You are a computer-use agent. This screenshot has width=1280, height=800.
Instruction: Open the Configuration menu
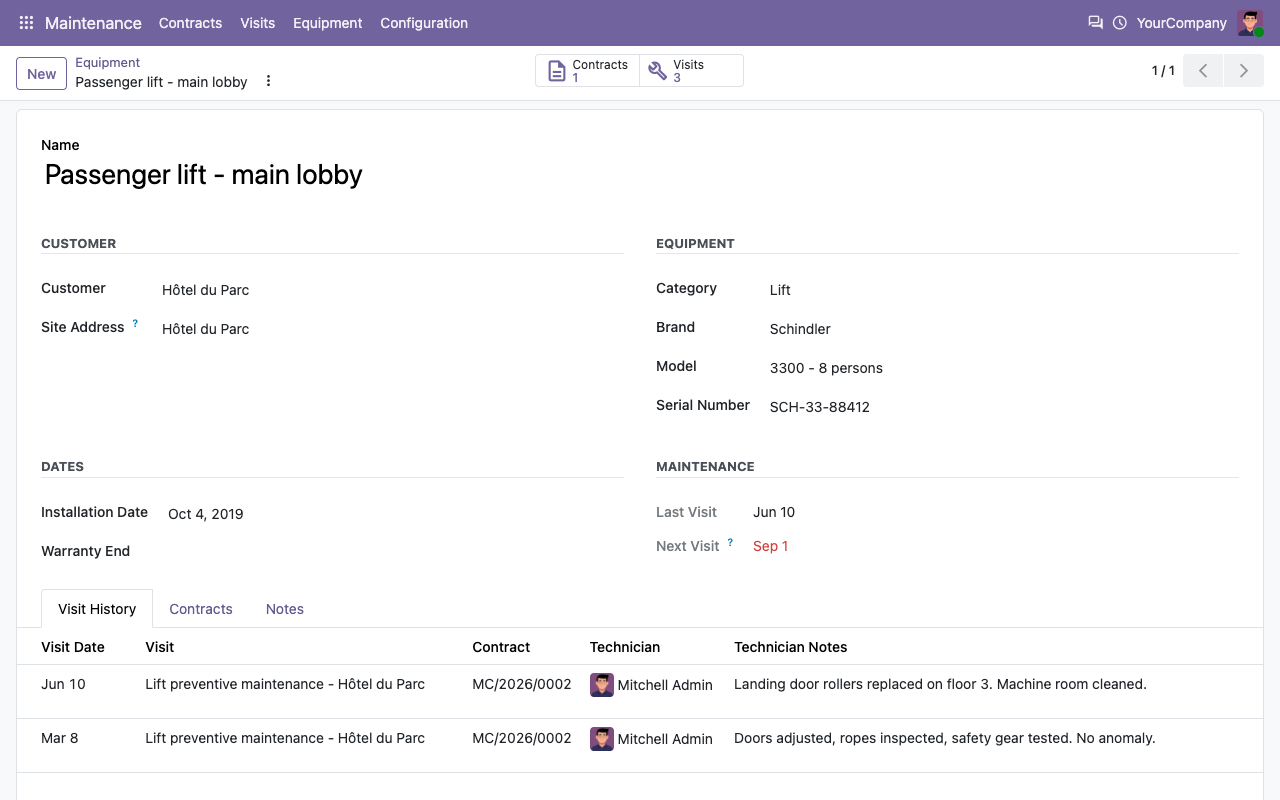point(424,23)
